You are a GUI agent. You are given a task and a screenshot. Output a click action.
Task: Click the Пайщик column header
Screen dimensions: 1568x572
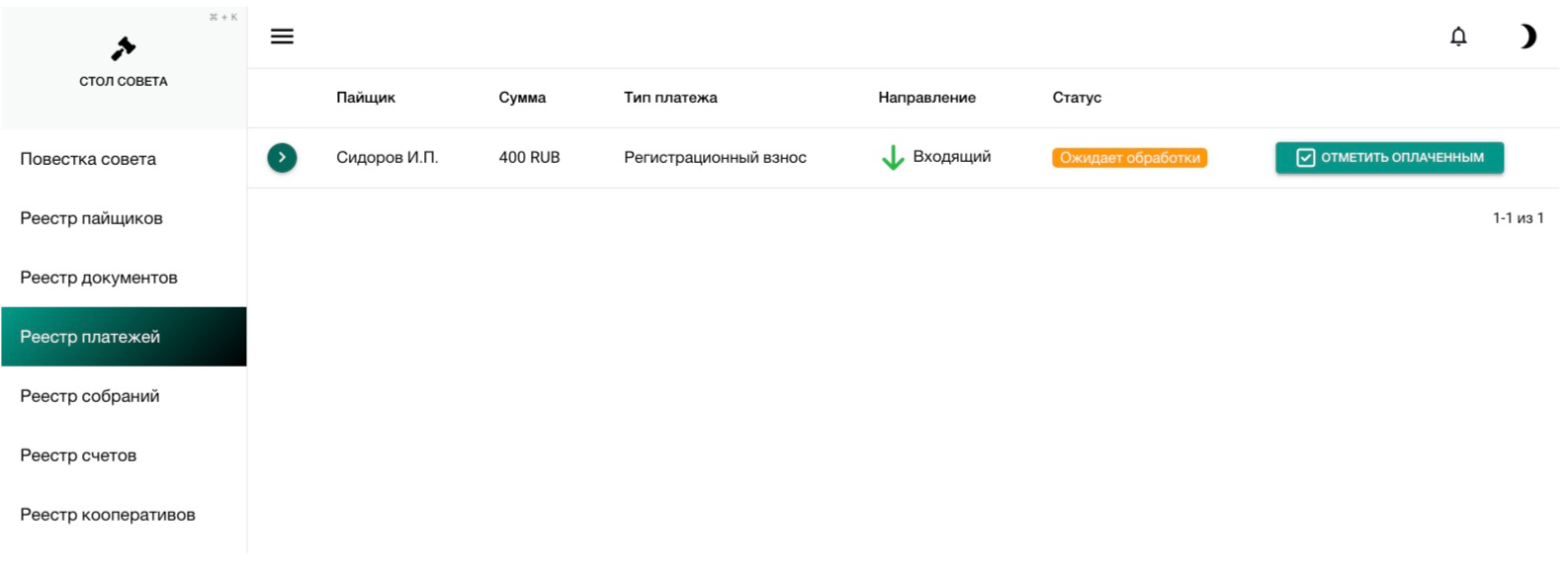click(366, 98)
